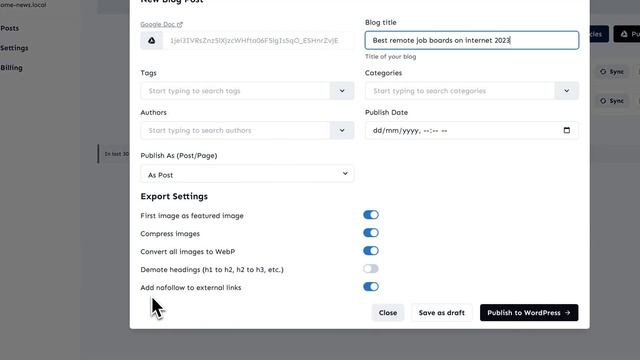640x360 pixels.
Task: Open the Publish Date calendar picker icon
Action: pyautogui.click(x=567, y=130)
